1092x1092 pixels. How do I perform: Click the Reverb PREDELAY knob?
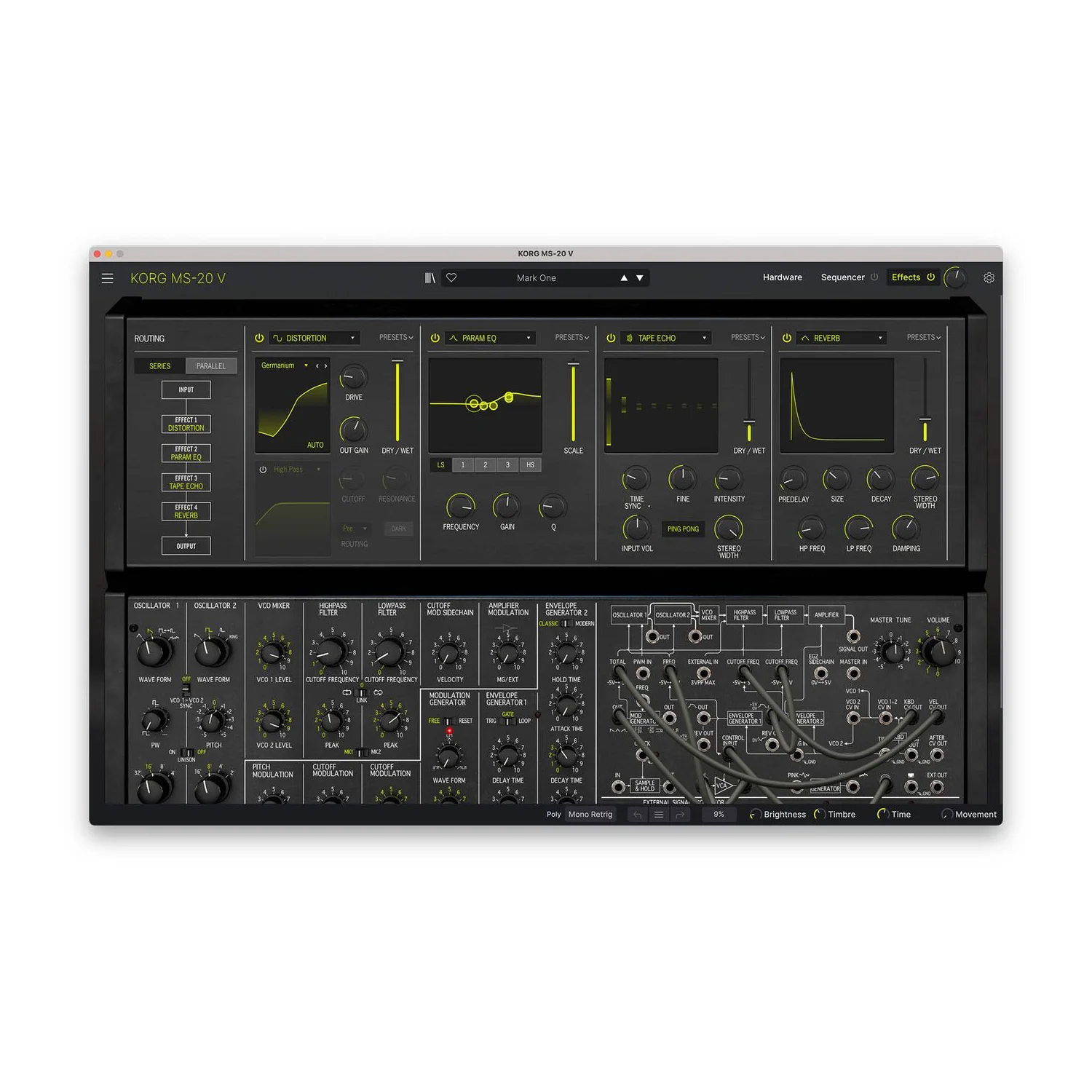(793, 479)
